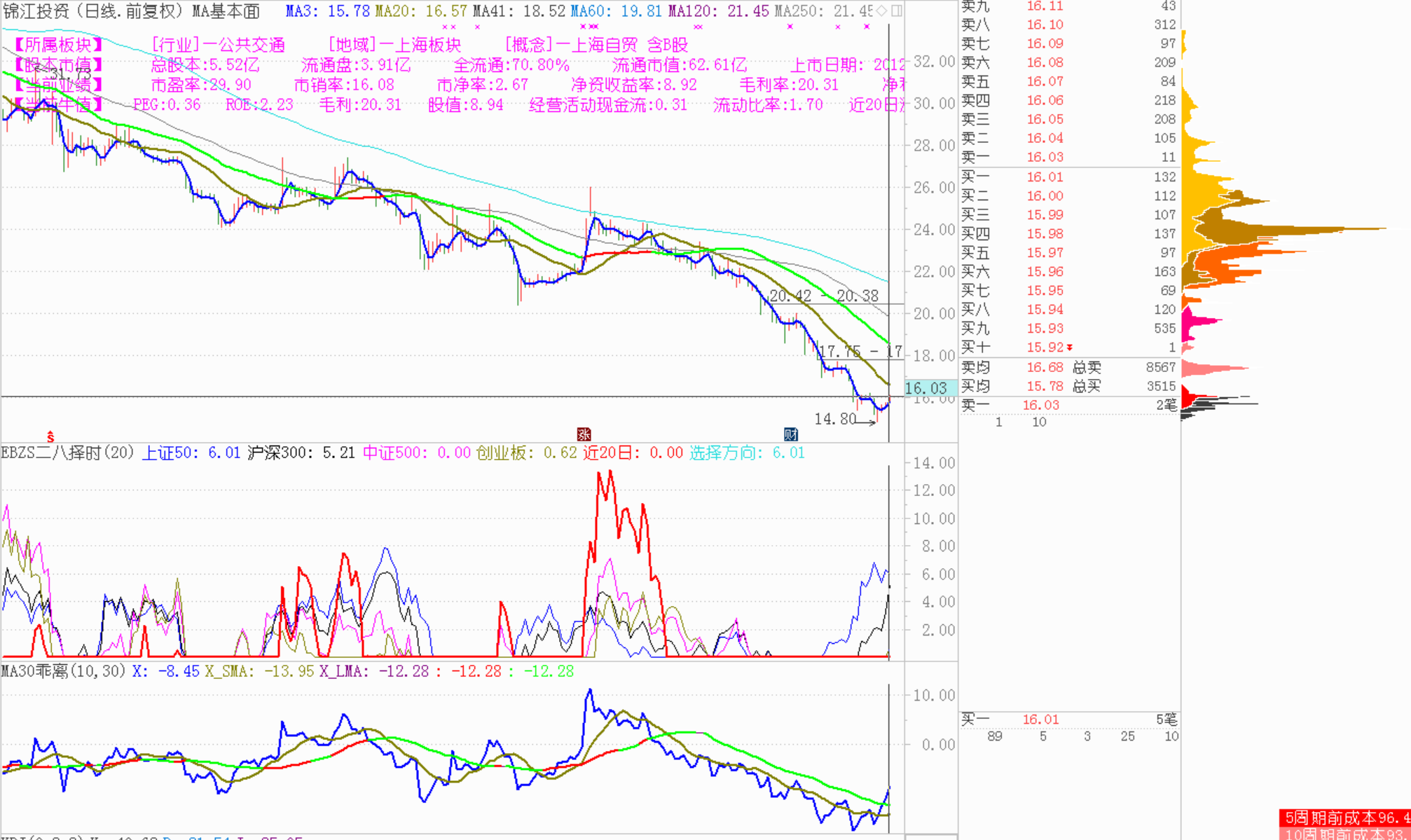Click the 【所属板块】 heading
This screenshot has width=1411, height=840.
[x=58, y=45]
